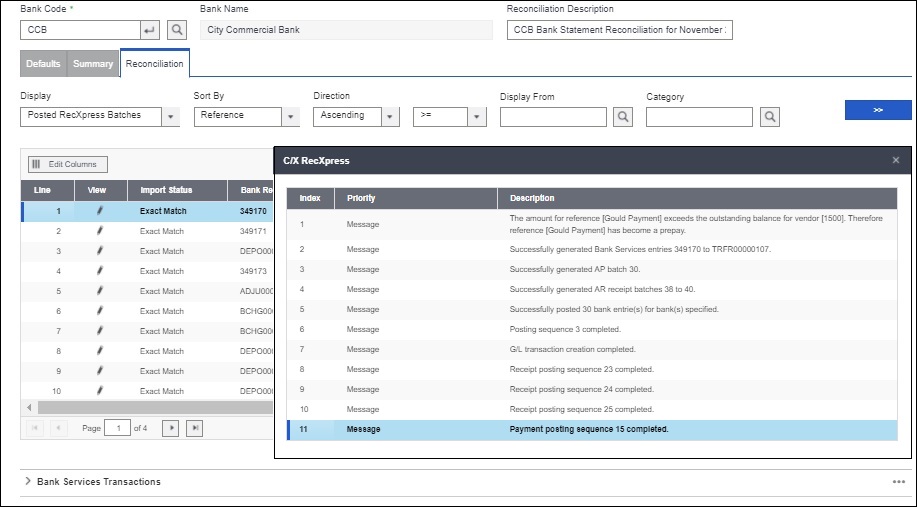The height and width of the screenshot is (507, 917).
Task: Open the Display From finder icon
Action: 622,117
